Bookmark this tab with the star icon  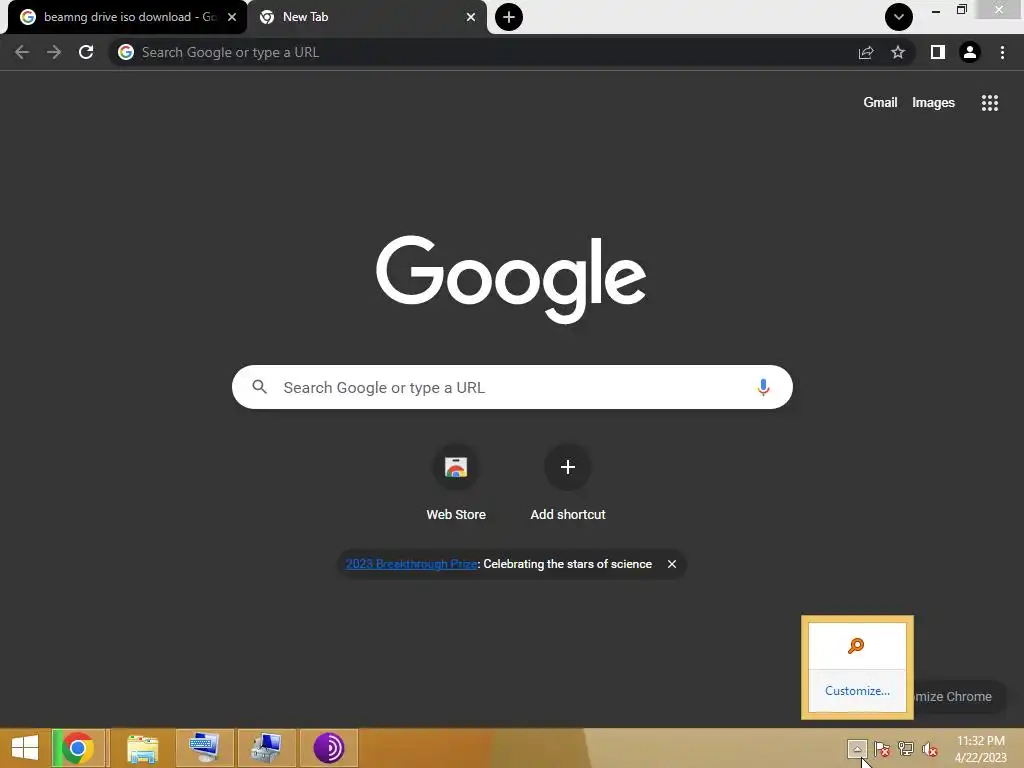tap(898, 52)
